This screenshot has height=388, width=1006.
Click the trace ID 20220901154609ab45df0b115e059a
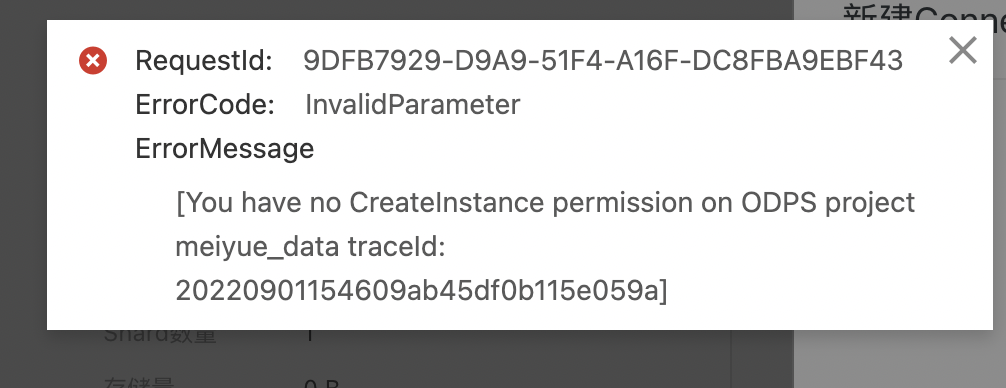point(416,292)
